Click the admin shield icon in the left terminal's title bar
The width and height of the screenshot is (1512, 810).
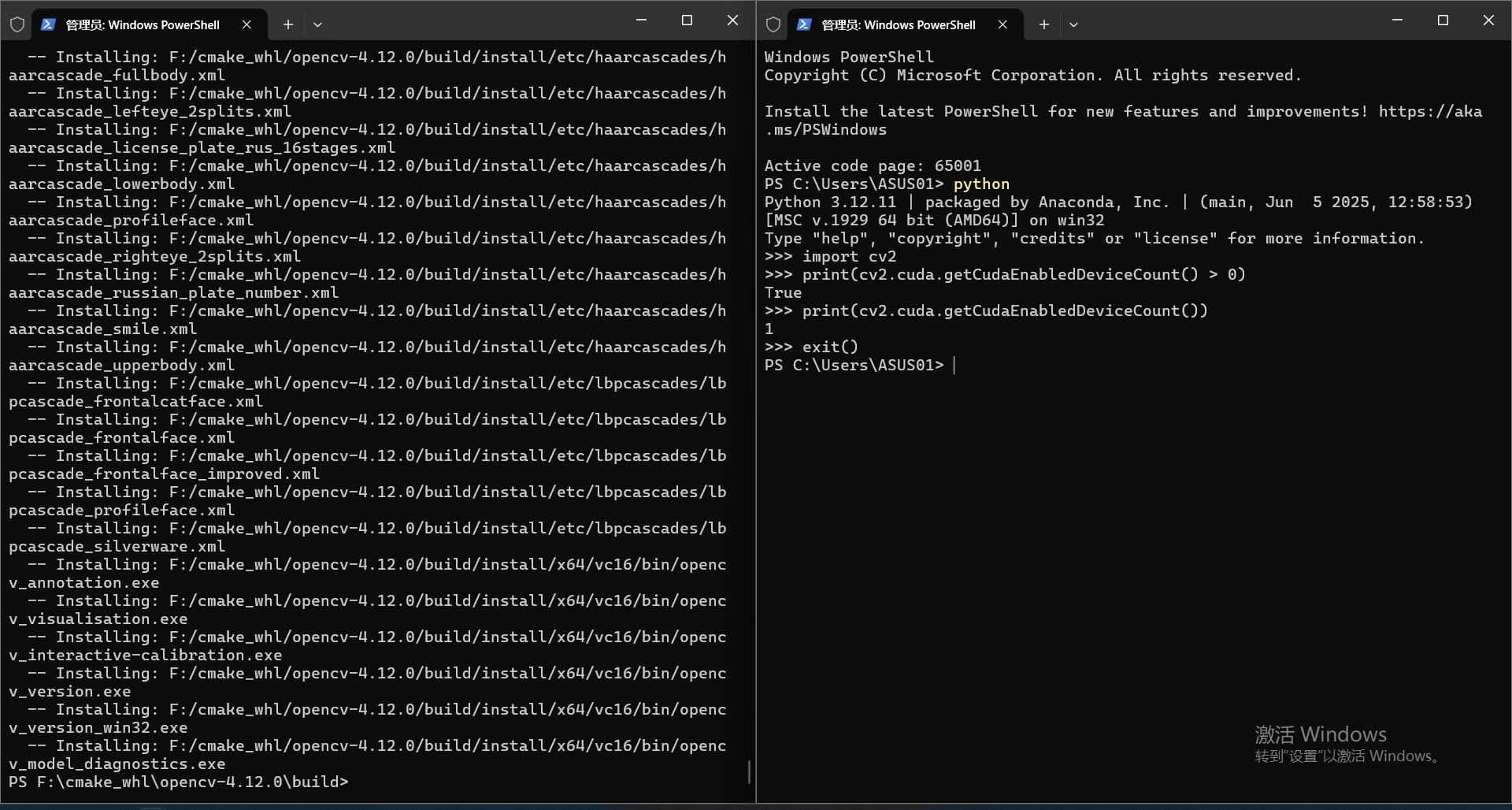click(x=17, y=23)
